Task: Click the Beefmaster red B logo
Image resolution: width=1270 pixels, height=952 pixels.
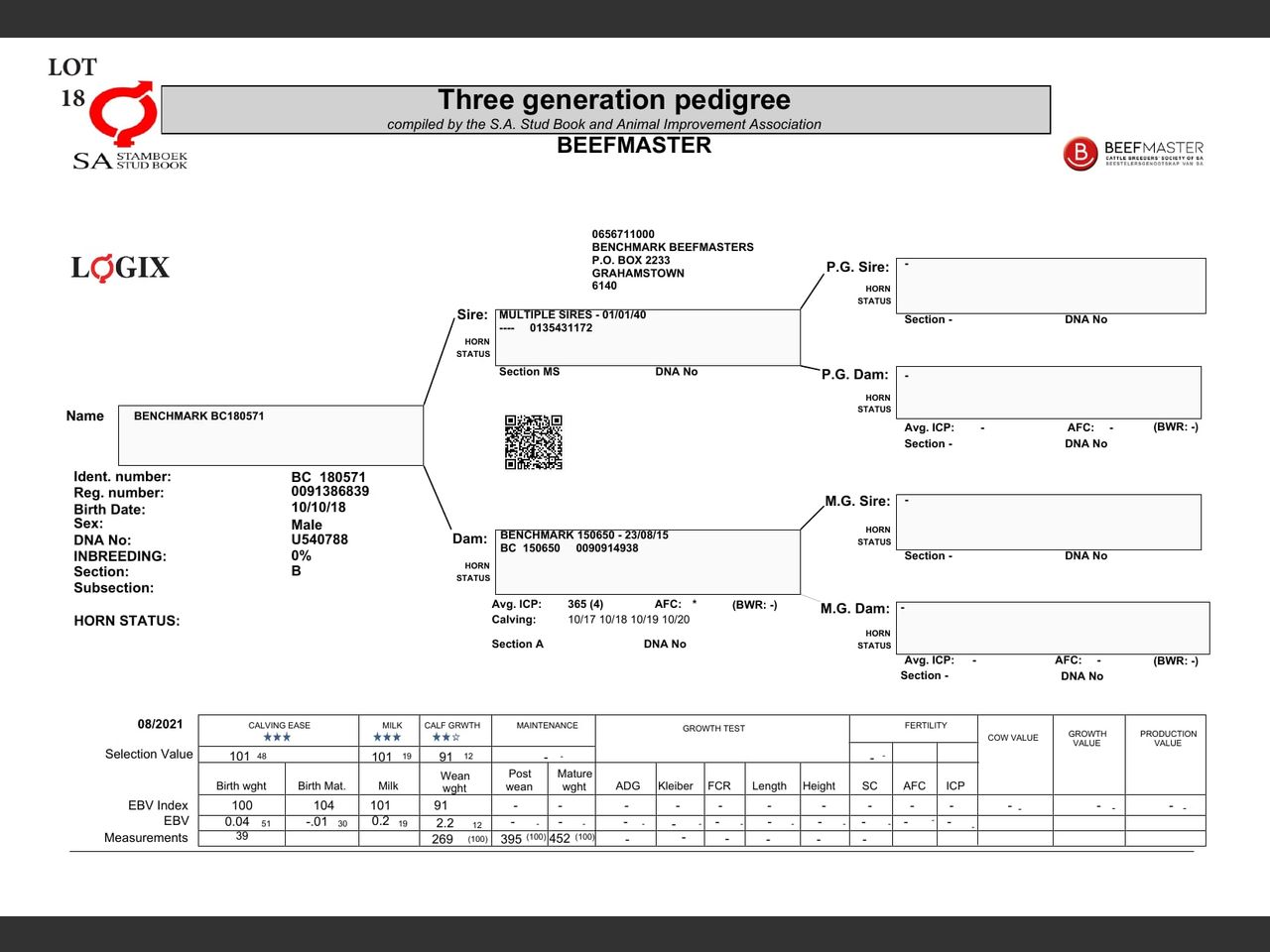Action: pos(1079,154)
